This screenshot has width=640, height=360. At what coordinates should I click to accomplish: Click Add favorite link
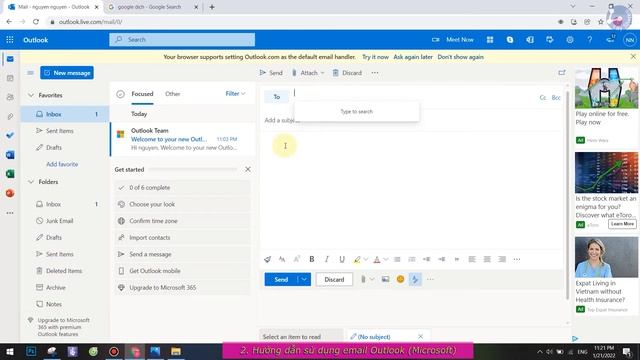coord(62,164)
